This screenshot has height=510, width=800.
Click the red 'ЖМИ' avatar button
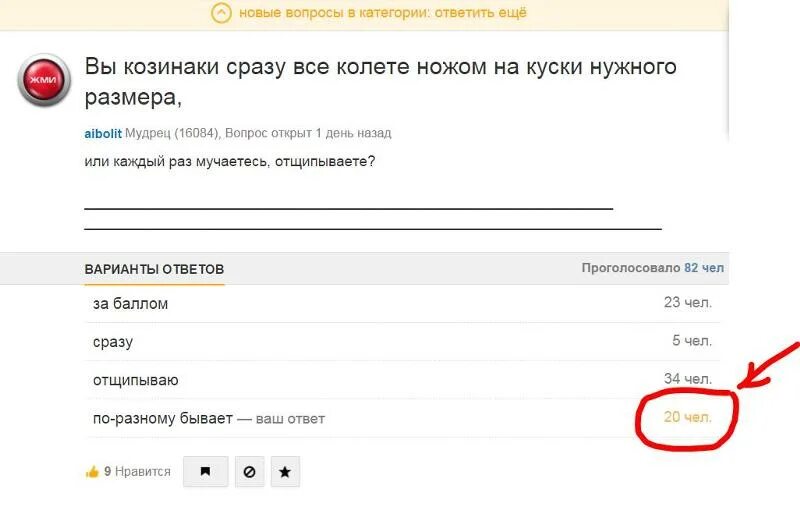(44, 80)
